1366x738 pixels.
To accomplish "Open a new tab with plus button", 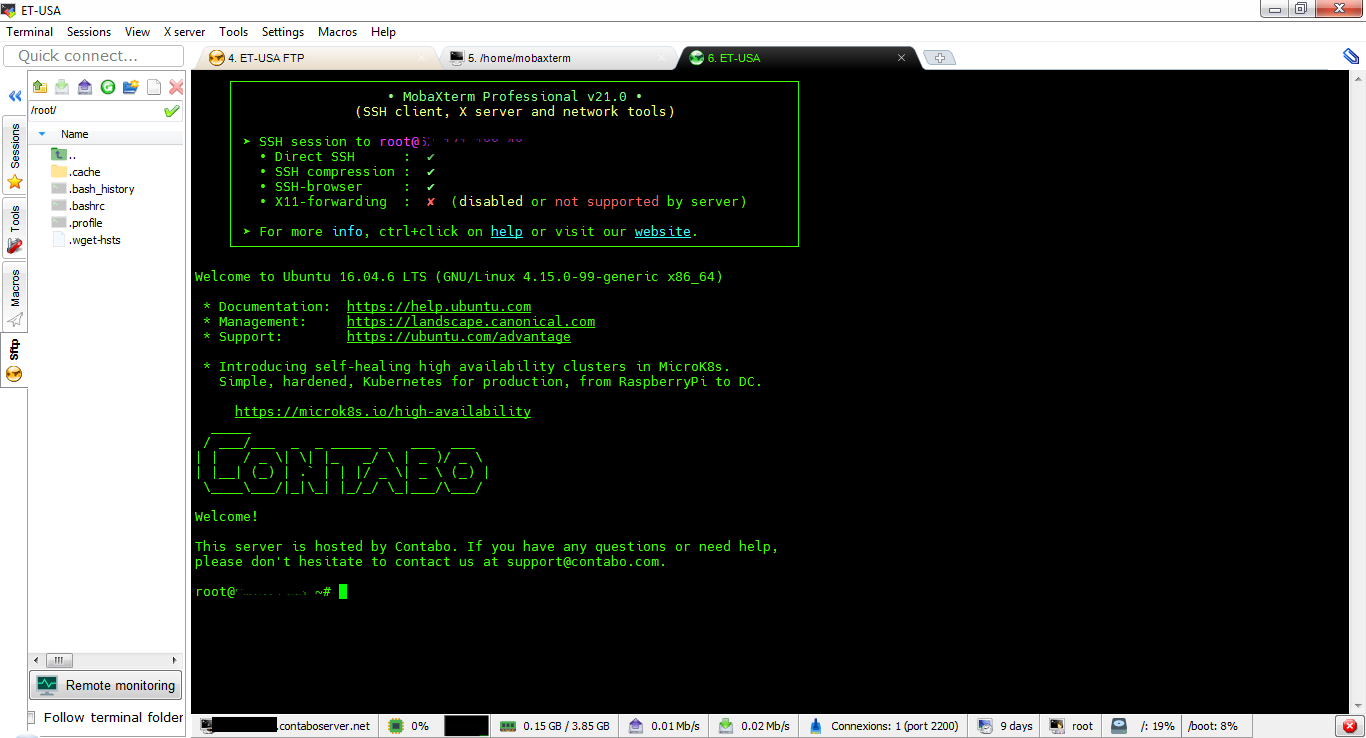I will click(x=938, y=58).
